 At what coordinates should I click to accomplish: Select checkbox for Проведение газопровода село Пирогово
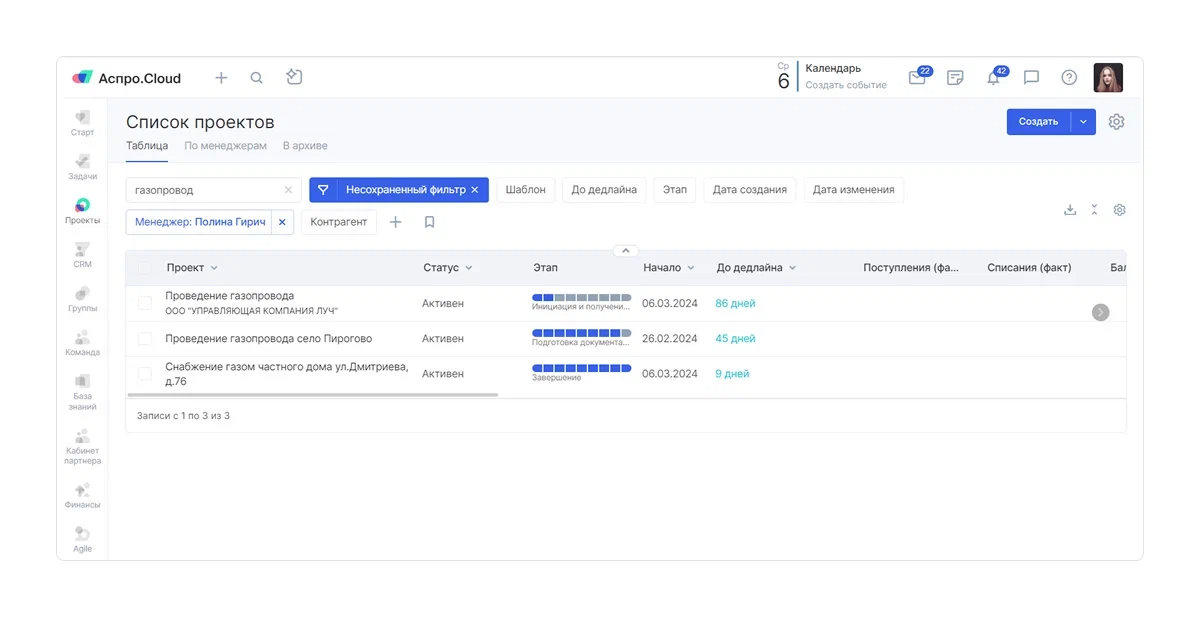(145, 339)
